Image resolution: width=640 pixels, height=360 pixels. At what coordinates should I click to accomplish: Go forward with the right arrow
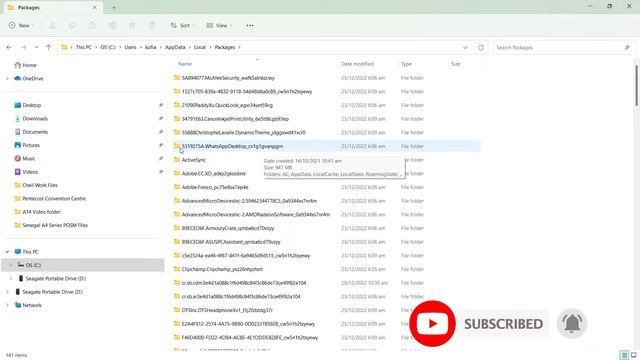(24, 47)
